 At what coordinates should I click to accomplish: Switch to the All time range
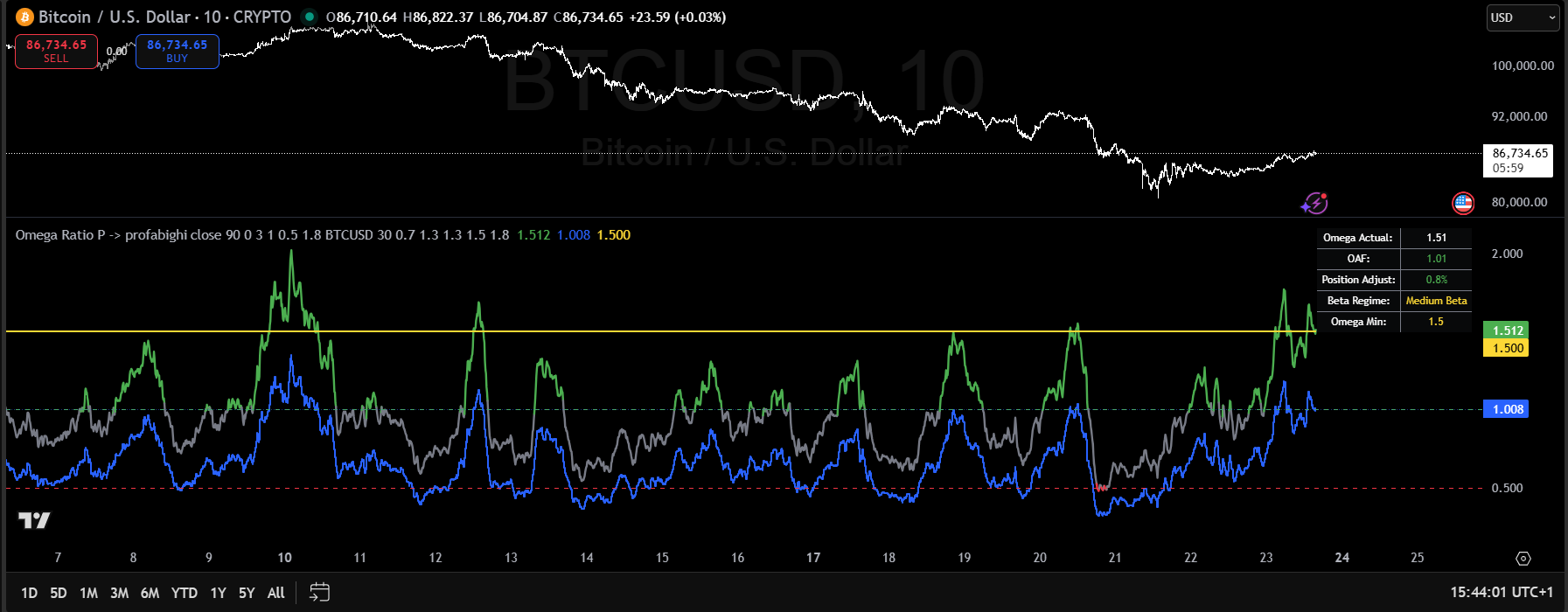[x=275, y=593]
